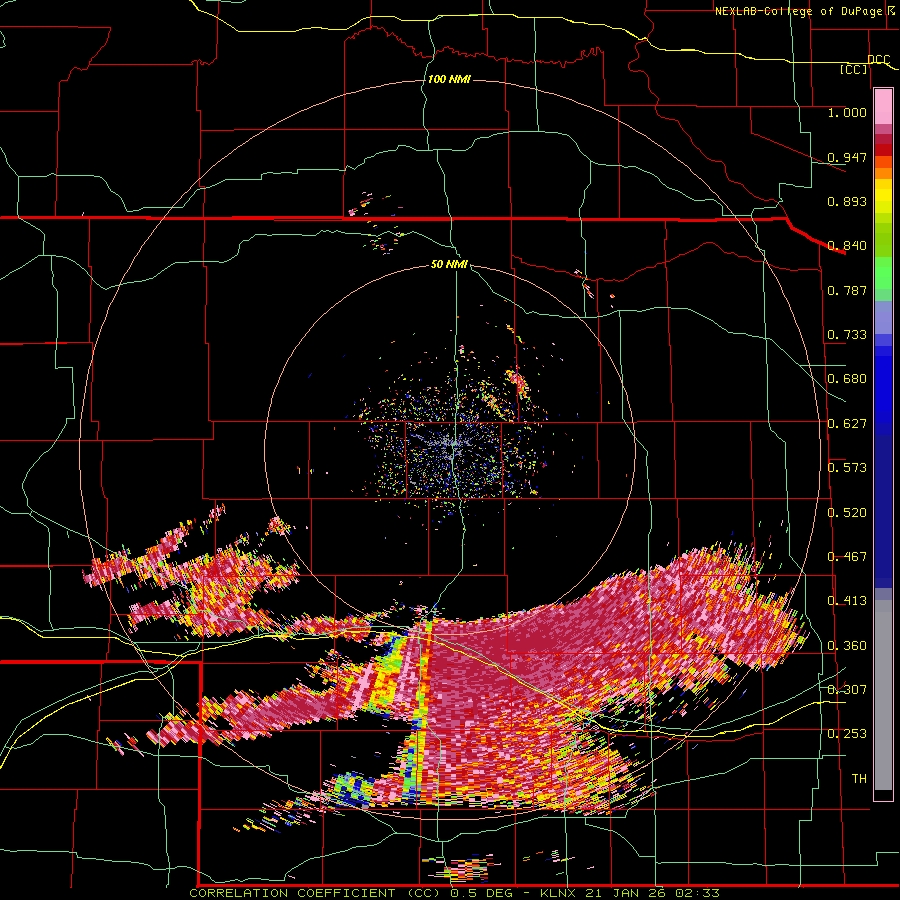Click the NEXLAB-College of DuPage credit text
Image resolution: width=900 pixels, height=900 pixels.
[x=798, y=11]
